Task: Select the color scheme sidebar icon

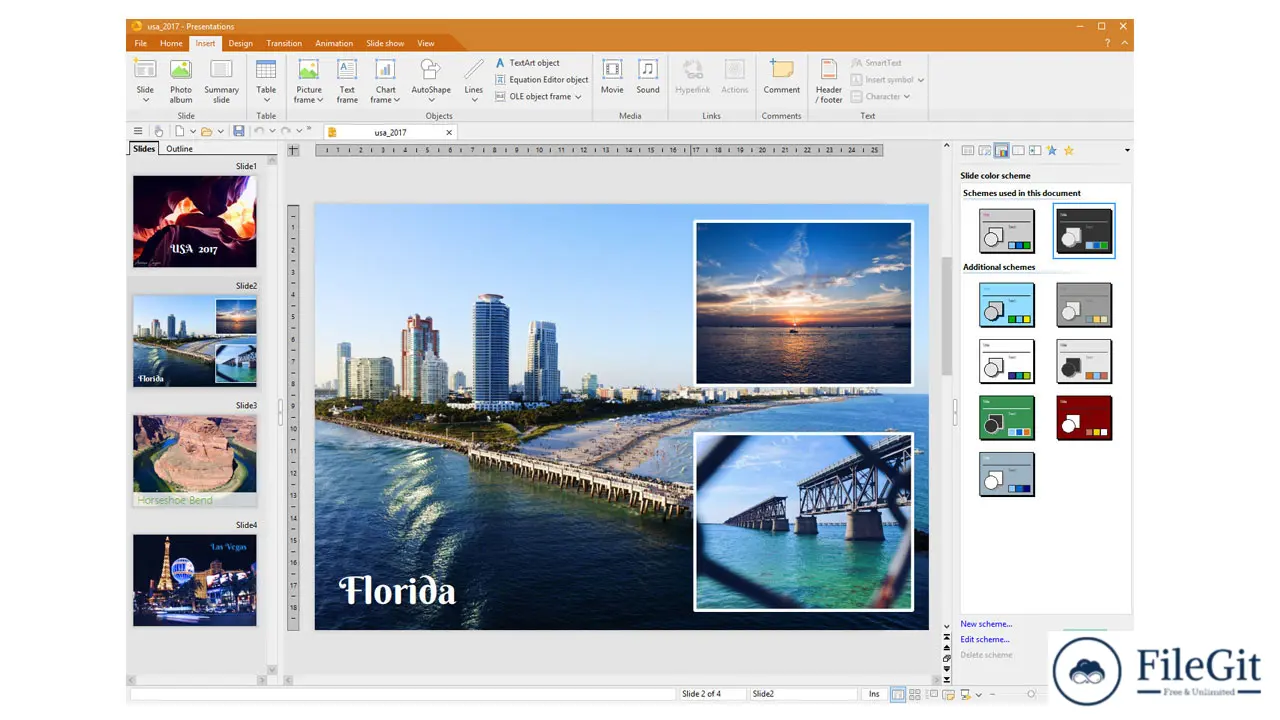Action: pos(1001,151)
